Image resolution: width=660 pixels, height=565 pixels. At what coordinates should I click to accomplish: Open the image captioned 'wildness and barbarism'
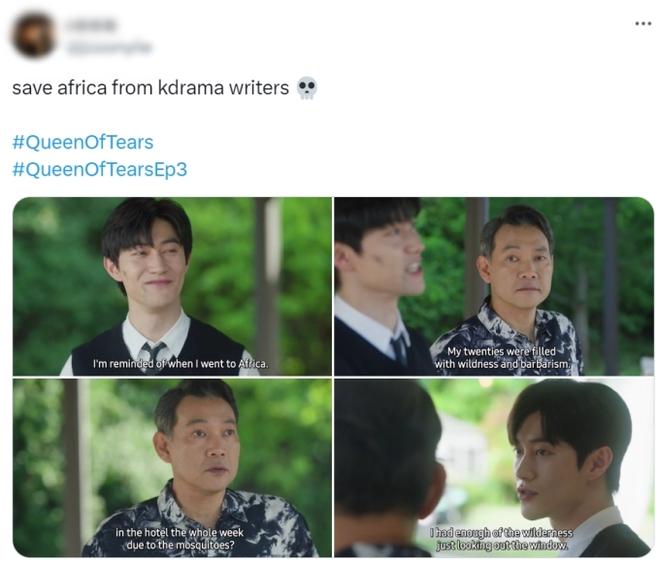(494, 286)
